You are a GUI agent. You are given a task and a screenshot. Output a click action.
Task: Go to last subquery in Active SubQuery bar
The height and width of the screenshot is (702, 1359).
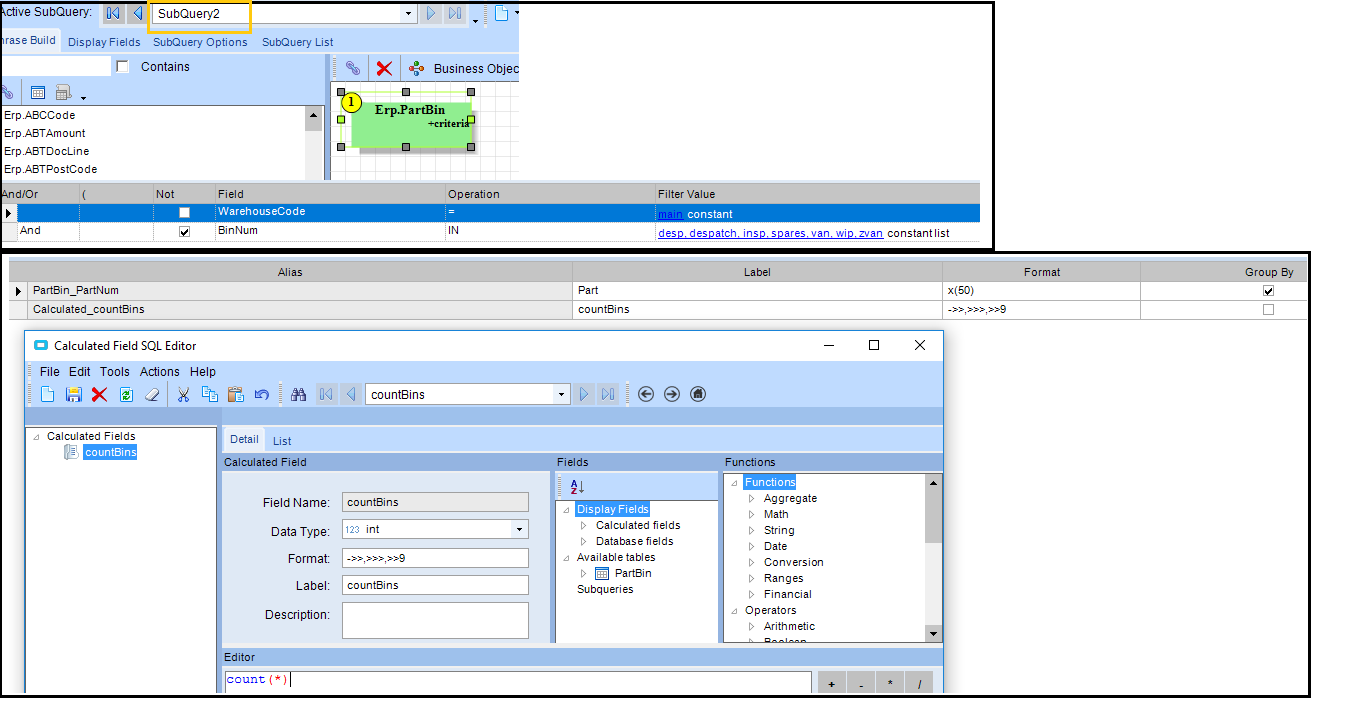coord(455,14)
